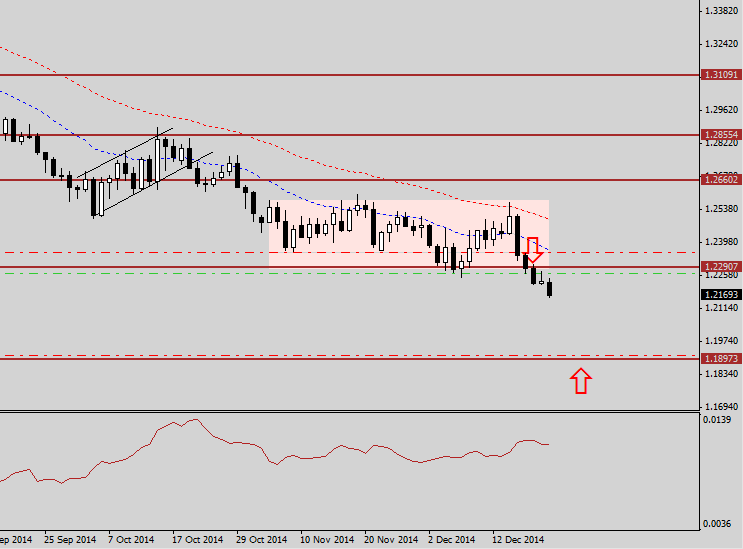The image size is (743, 549).
Task: Click the red up arrow marker
Action: point(581,381)
